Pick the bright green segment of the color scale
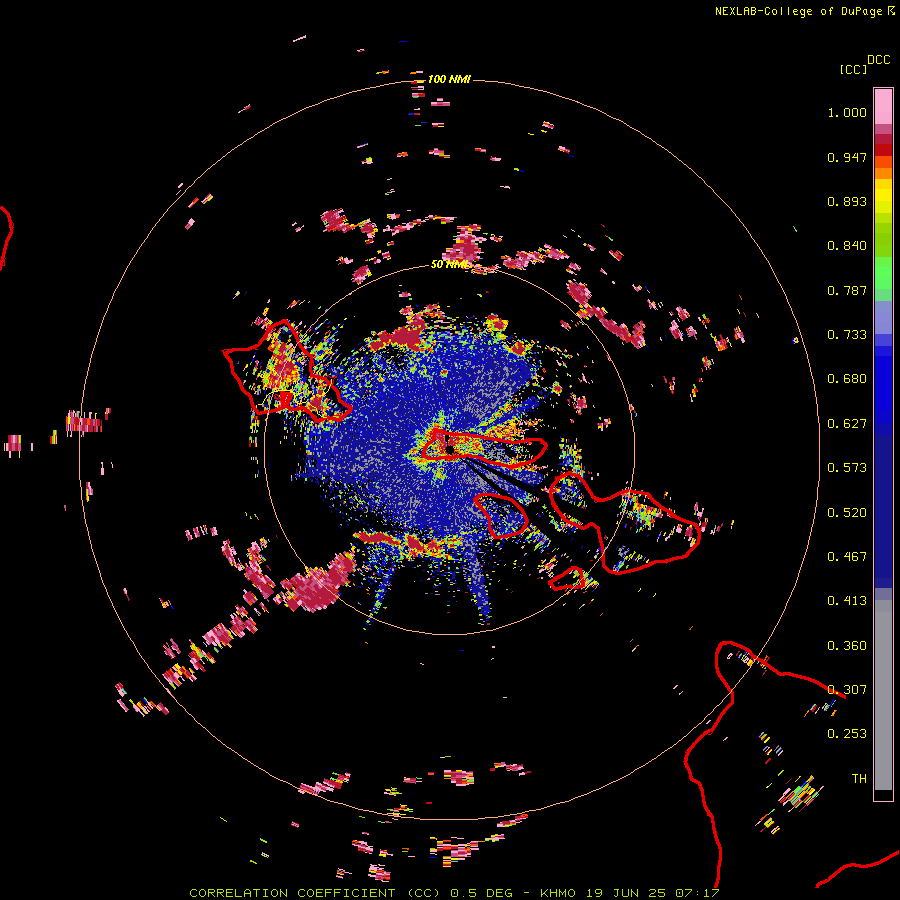The width and height of the screenshot is (900, 900). click(883, 273)
